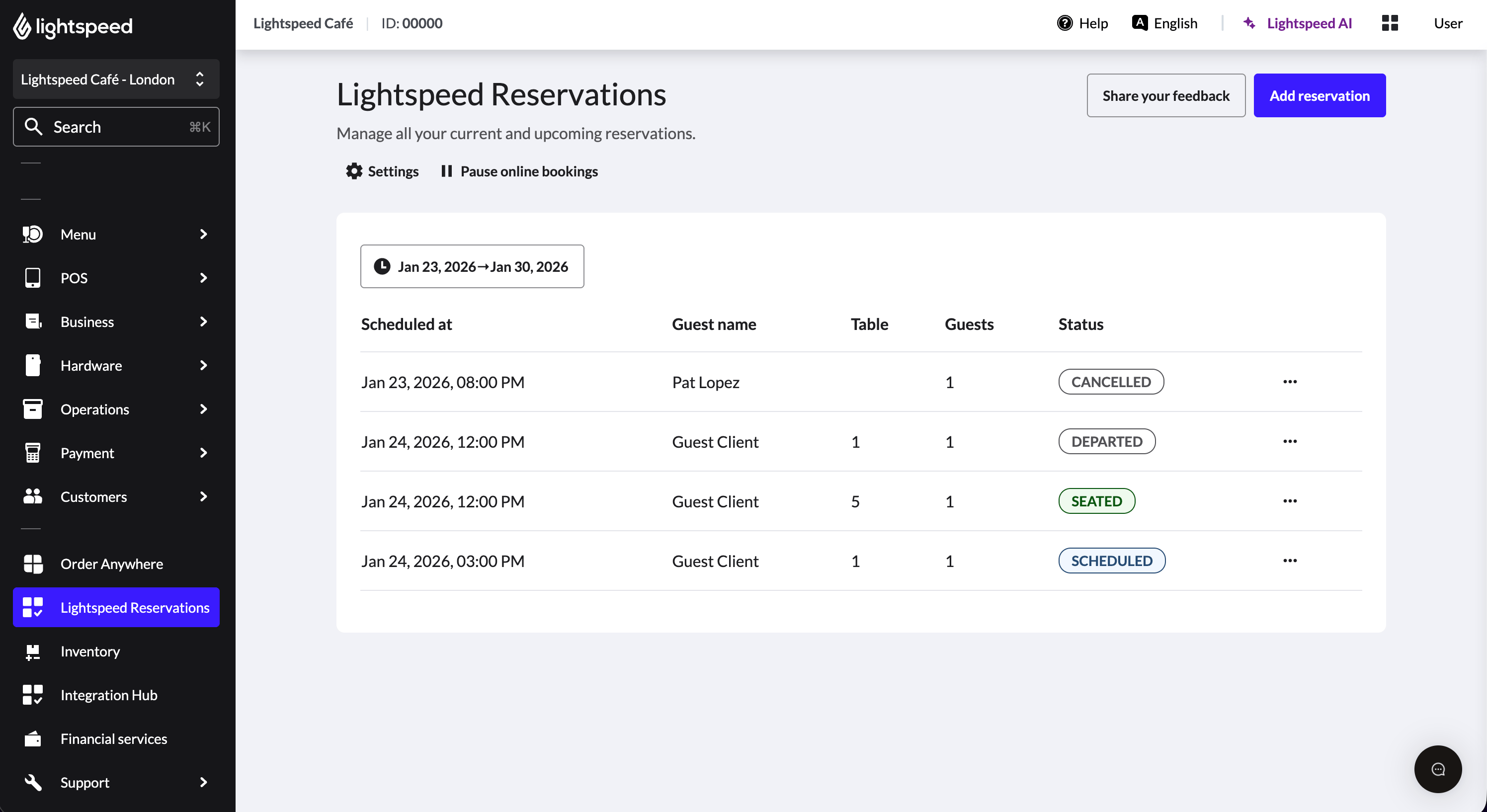The height and width of the screenshot is (812, 1487).
Task: Click Share your feedback
Action: [x=1166, y=95]
